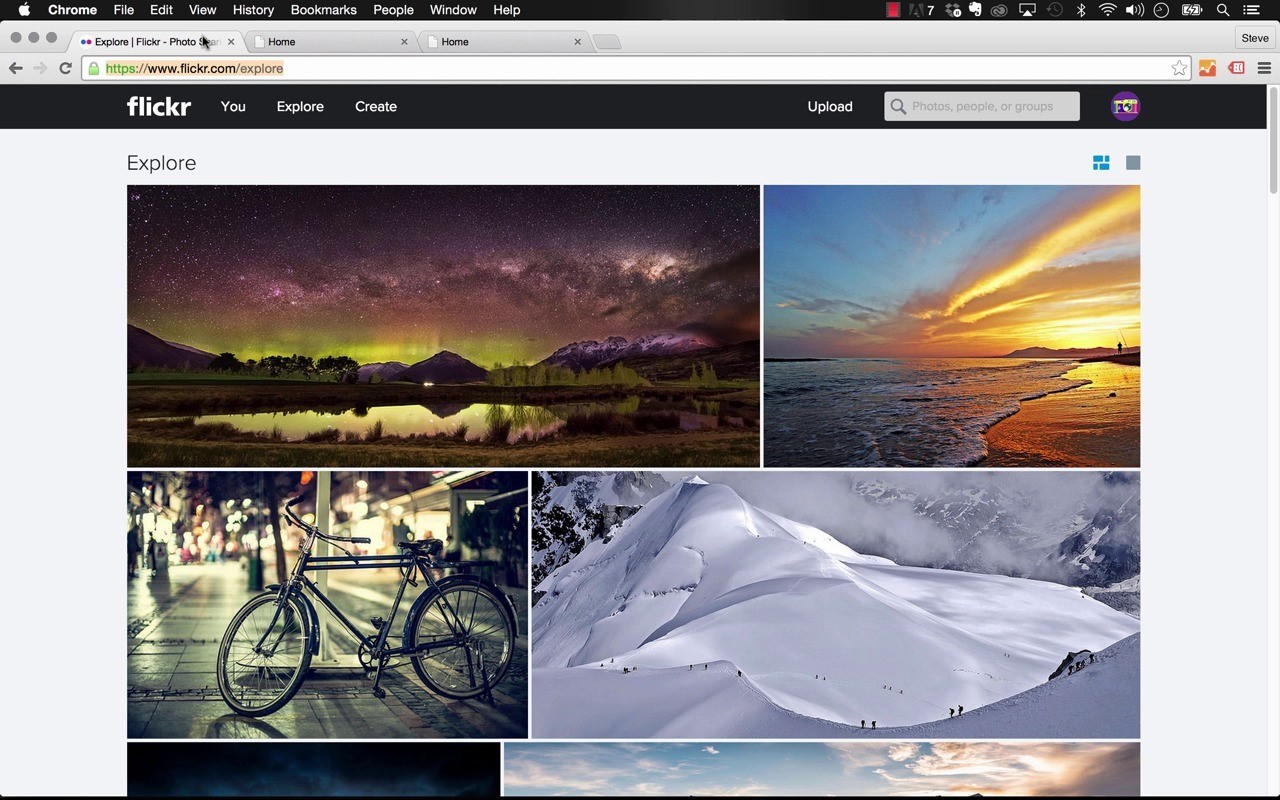Open the Help menu
The height and width of the screenshot is (800, 1280).
pos(507,10)
